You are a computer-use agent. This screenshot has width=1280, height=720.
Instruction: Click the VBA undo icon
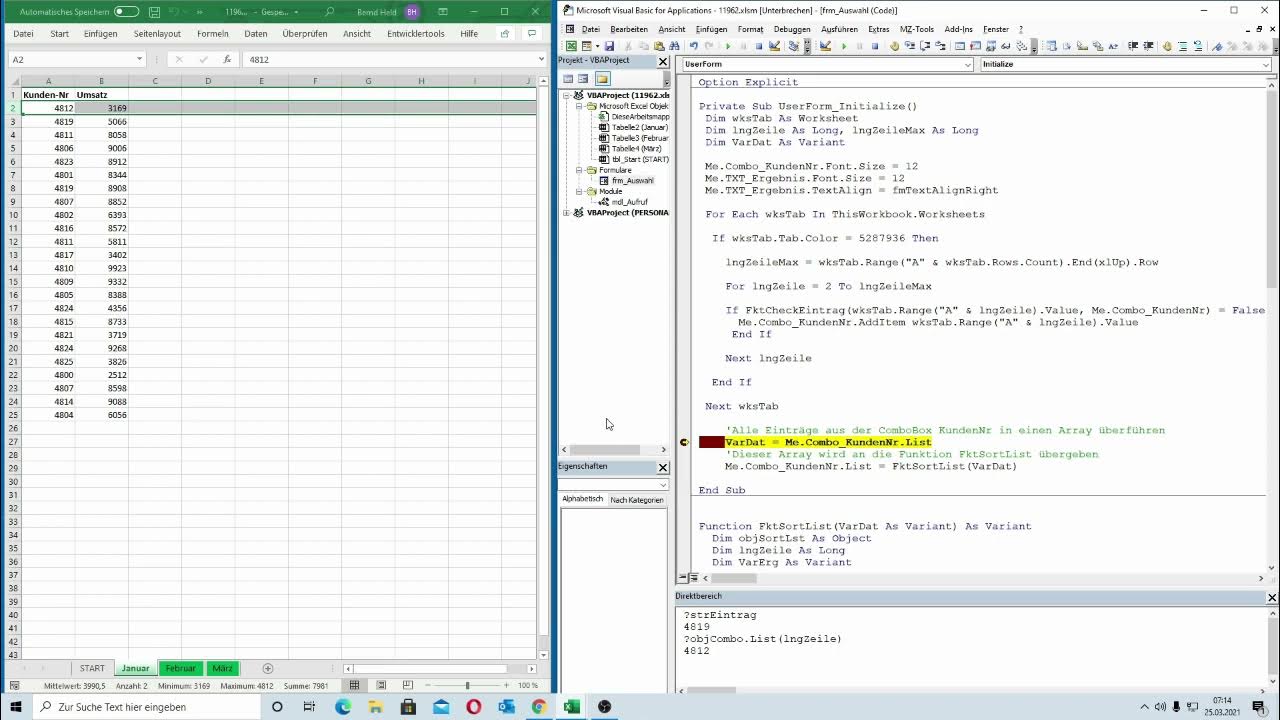694,46
